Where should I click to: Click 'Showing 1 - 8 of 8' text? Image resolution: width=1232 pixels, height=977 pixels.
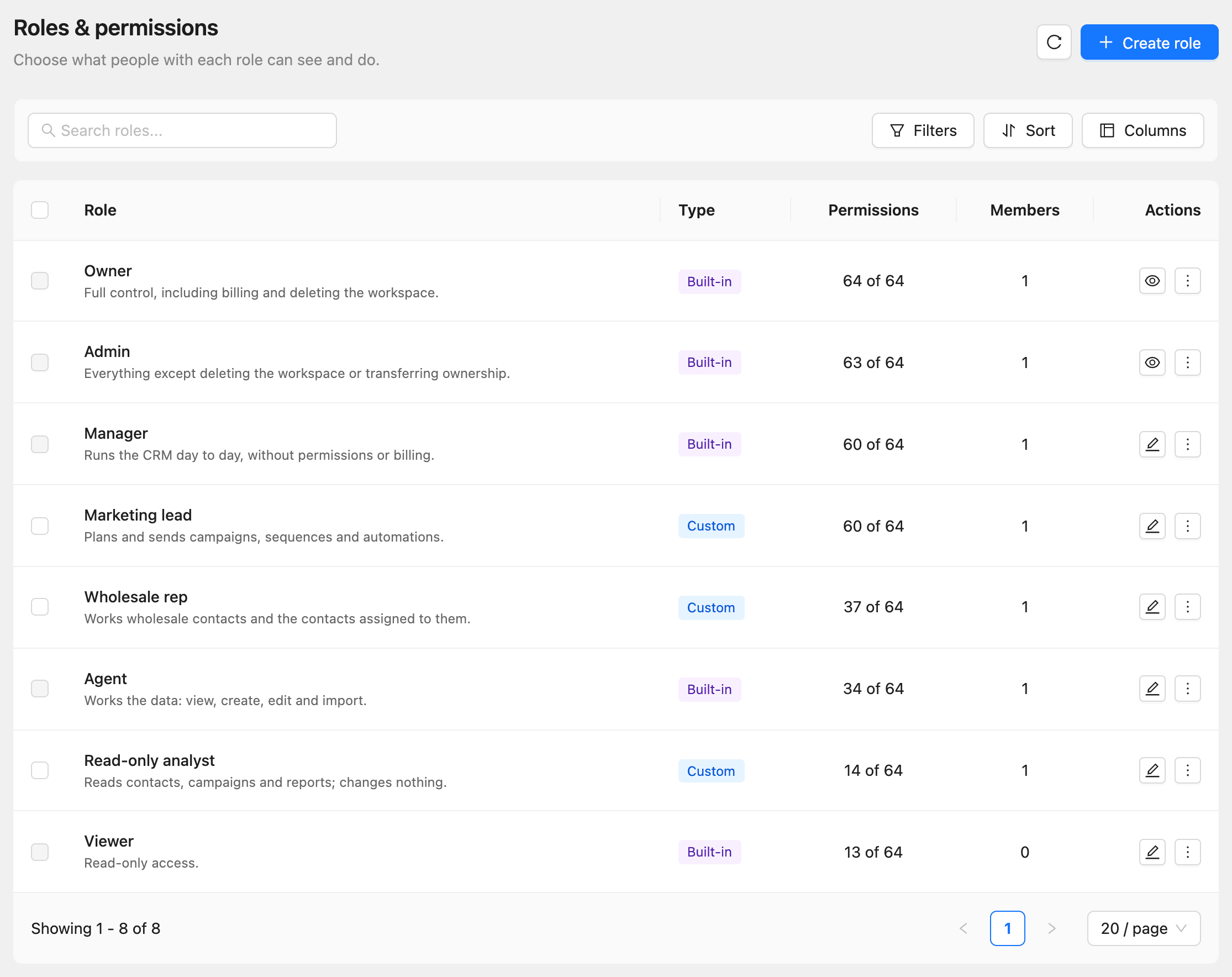pos(96,928)
